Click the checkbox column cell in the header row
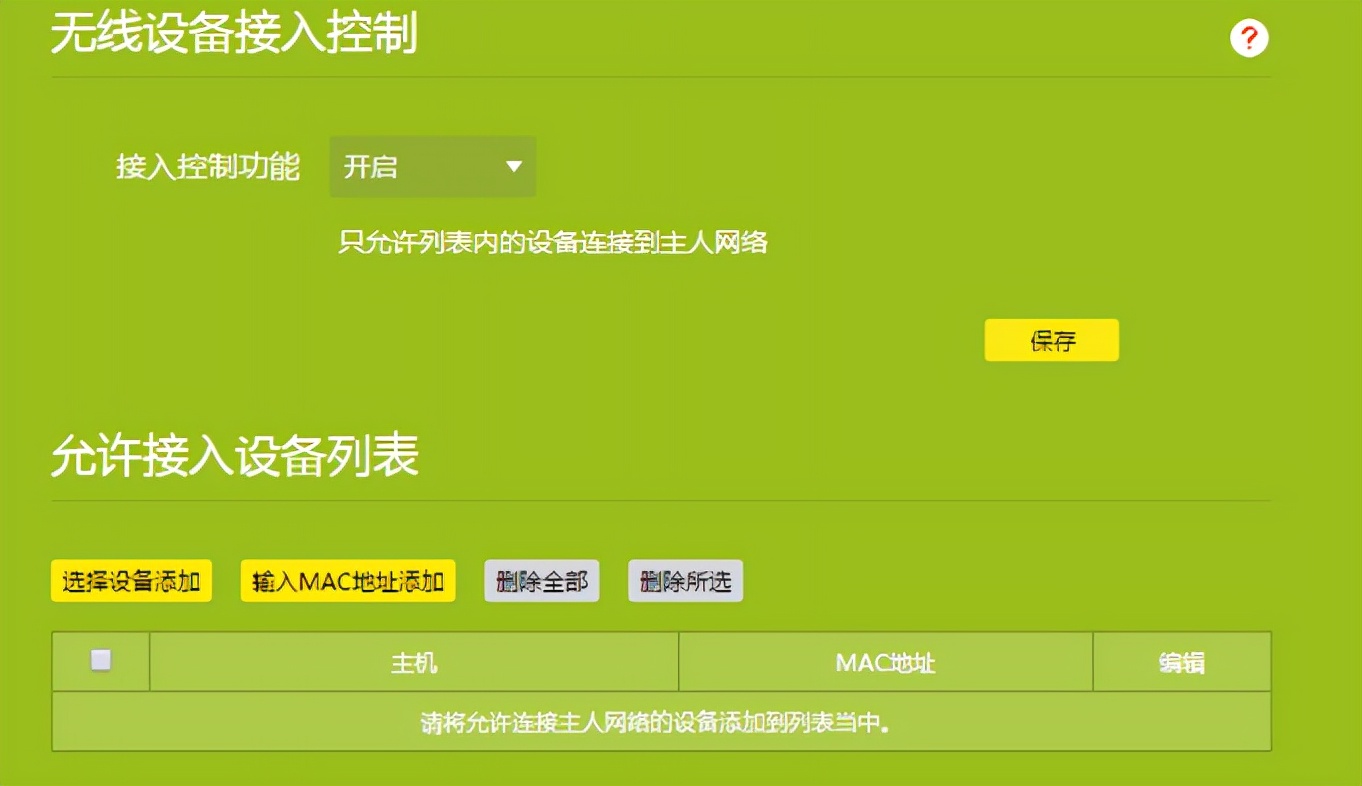The image size is (1362, 786). tap(98, 661)
